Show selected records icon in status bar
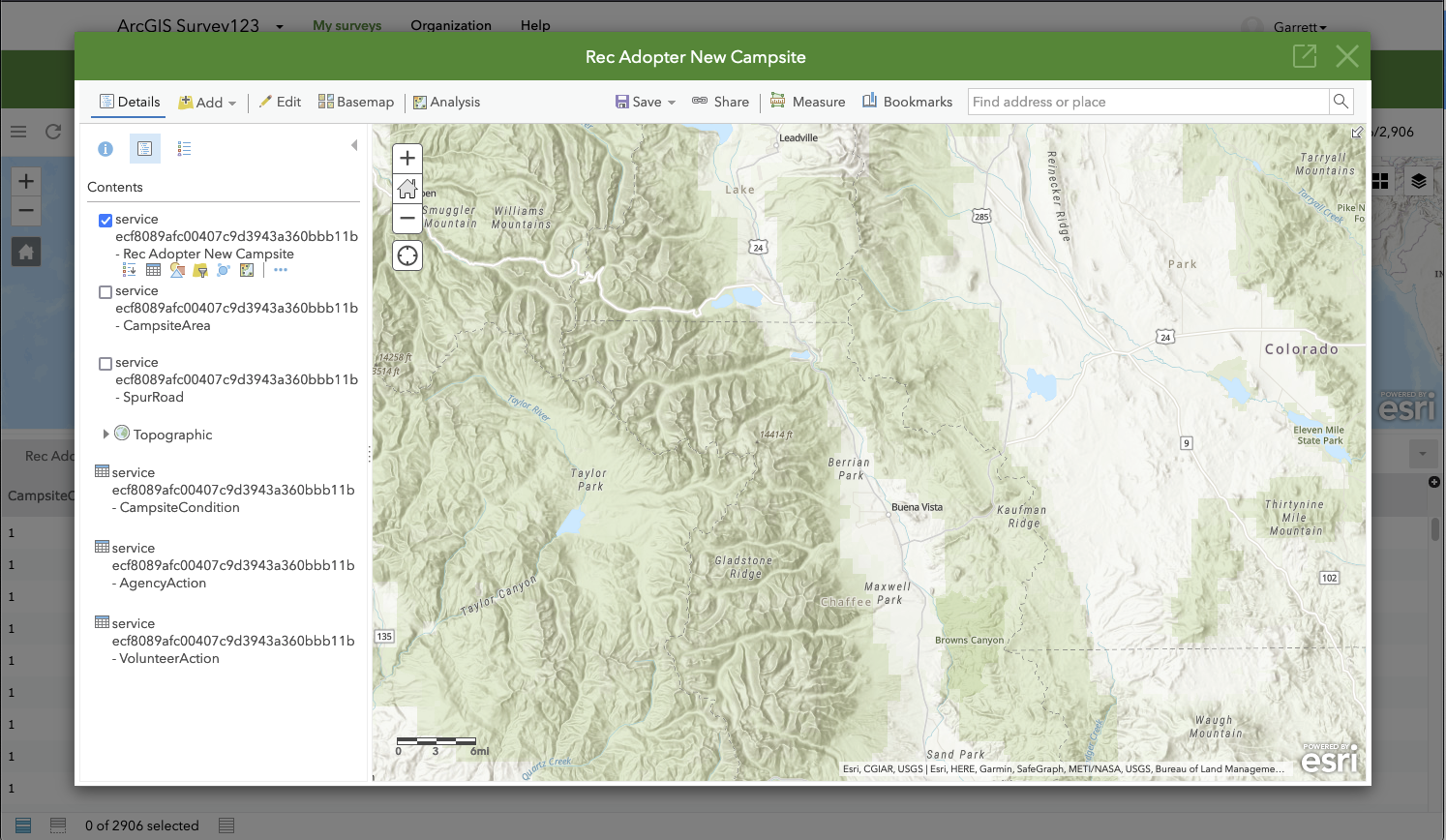 [58, 825]
